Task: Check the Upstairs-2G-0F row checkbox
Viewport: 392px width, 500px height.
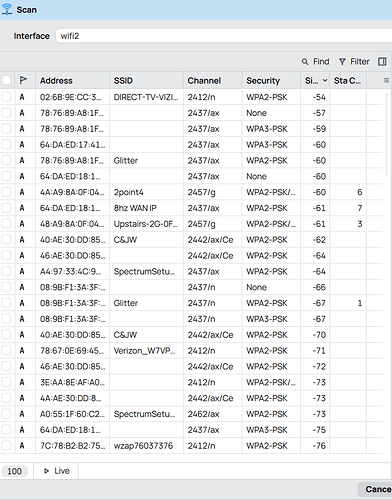Action: (6, 224)
